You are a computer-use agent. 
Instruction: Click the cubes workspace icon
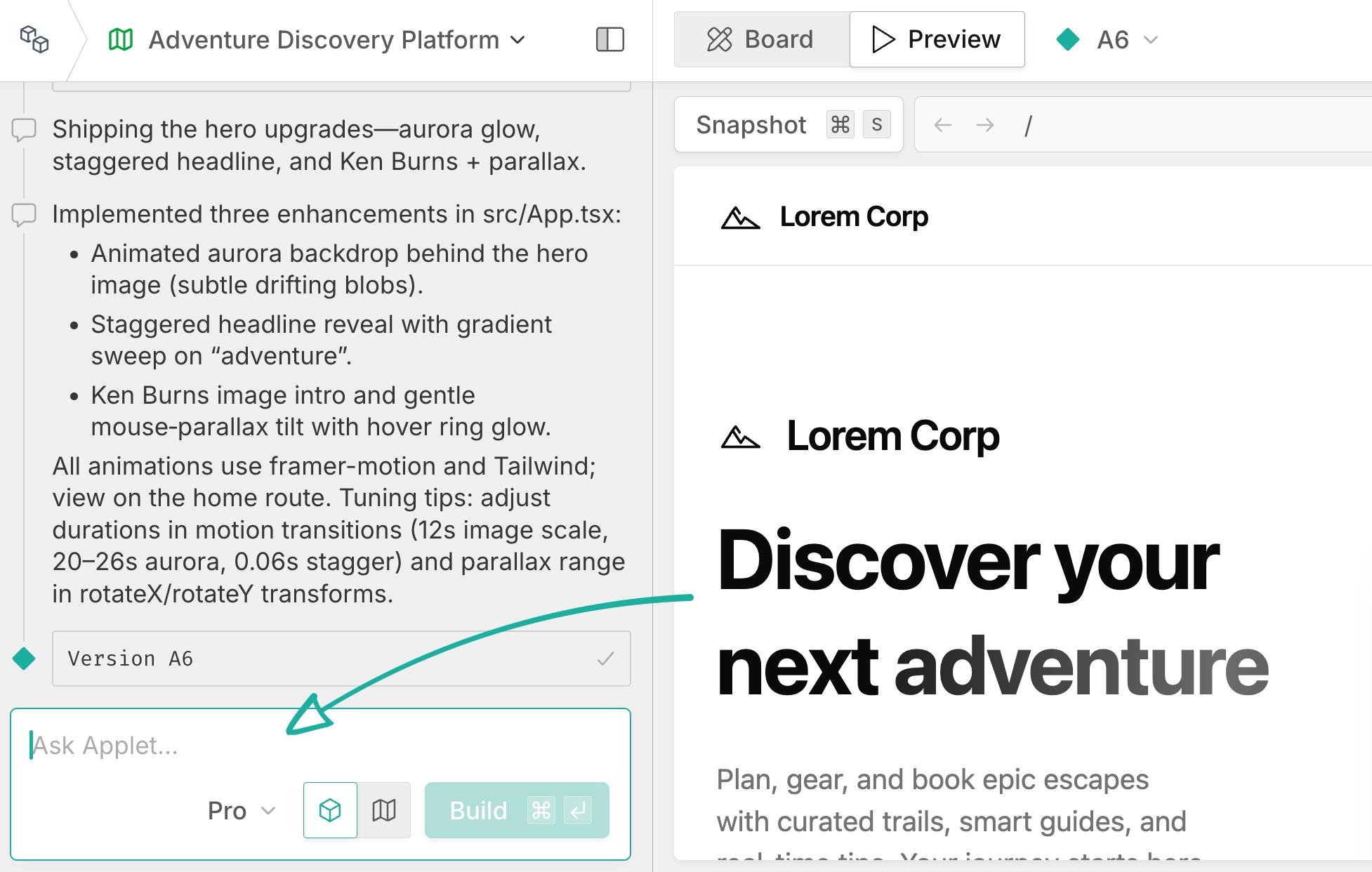point(34,39)
